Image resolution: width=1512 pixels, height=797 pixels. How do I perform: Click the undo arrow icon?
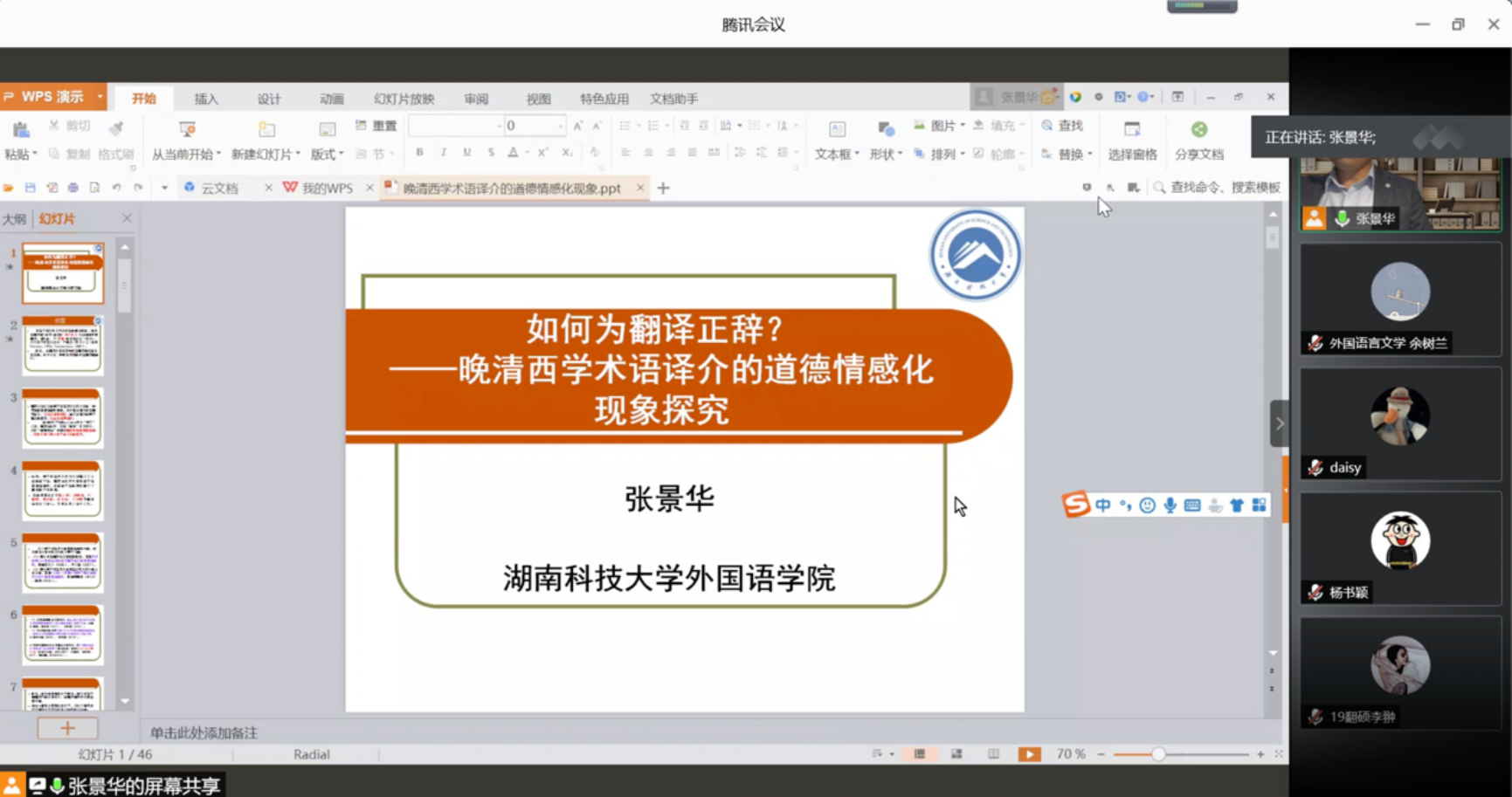click(x=116, y=188)
